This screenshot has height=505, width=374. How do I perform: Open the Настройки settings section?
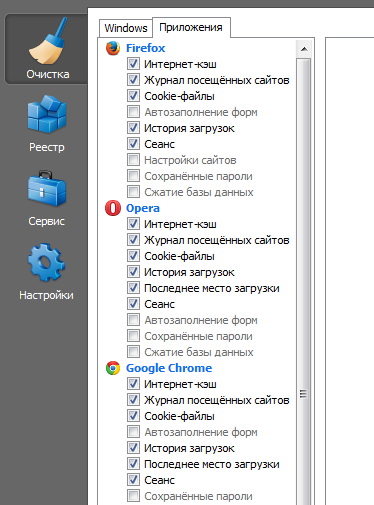pos(47,272)
